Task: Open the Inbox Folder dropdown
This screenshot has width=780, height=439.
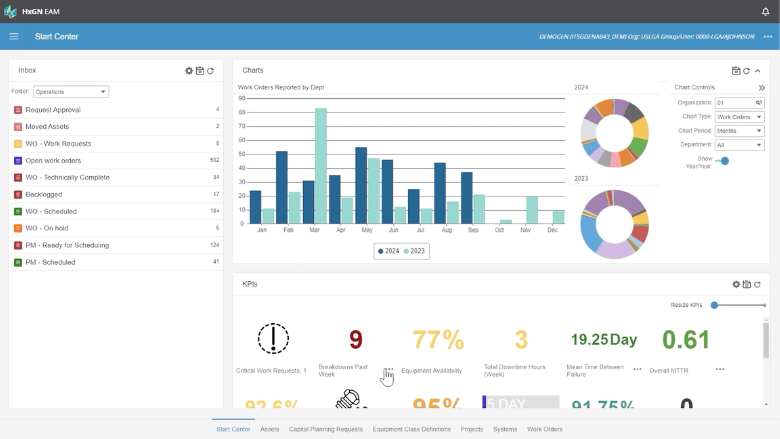Action: point(71,92)
